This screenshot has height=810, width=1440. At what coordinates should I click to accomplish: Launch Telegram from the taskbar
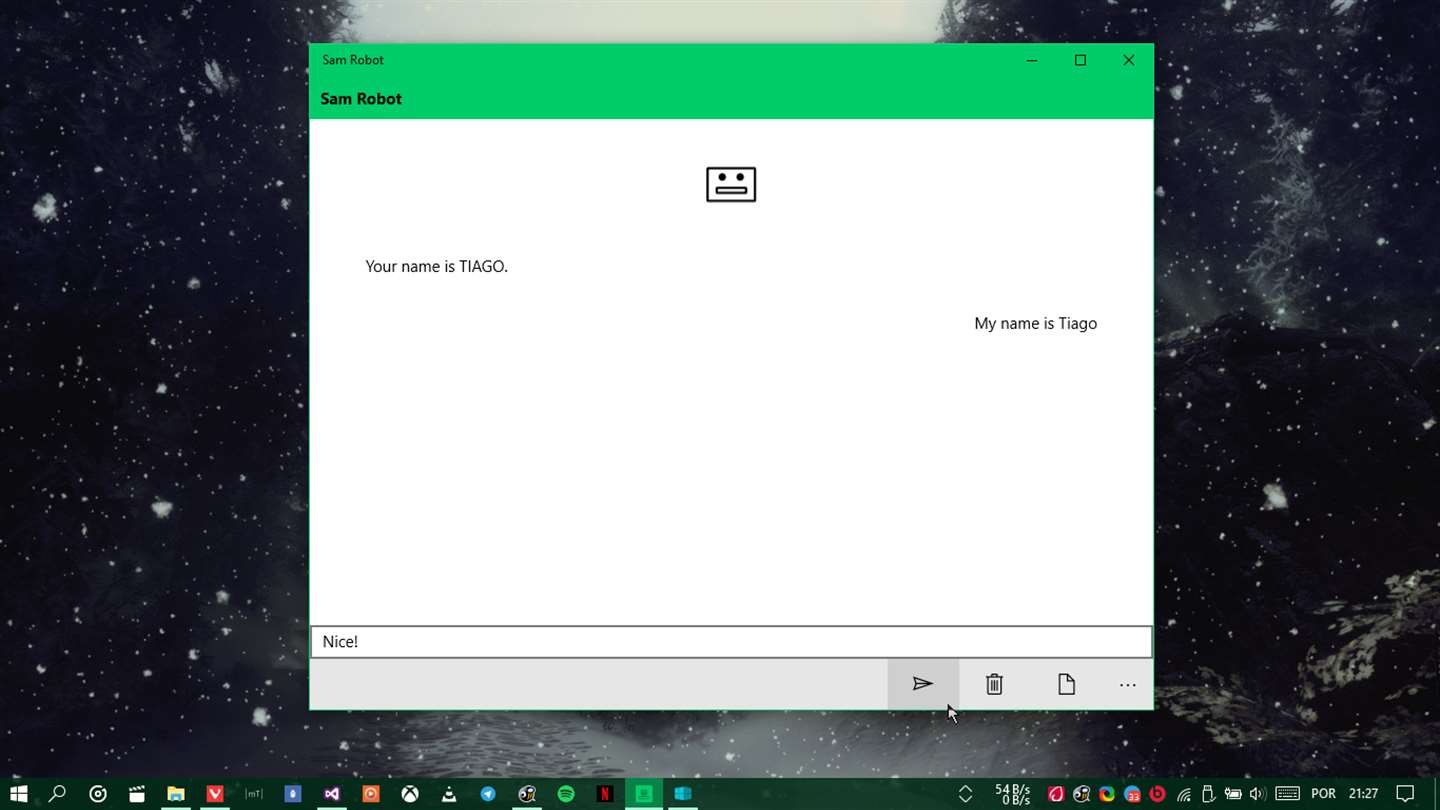[488, 794]
